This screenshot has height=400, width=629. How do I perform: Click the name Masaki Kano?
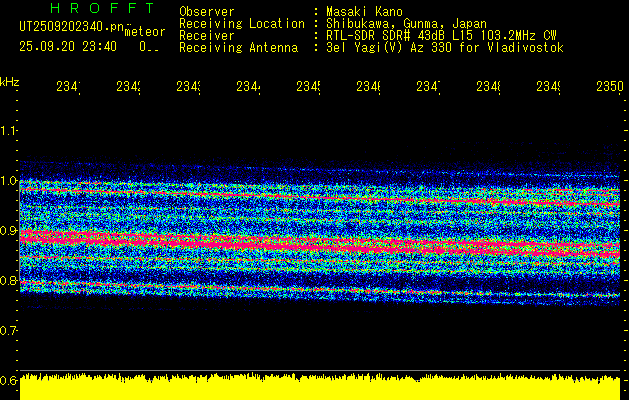[364, 11]
